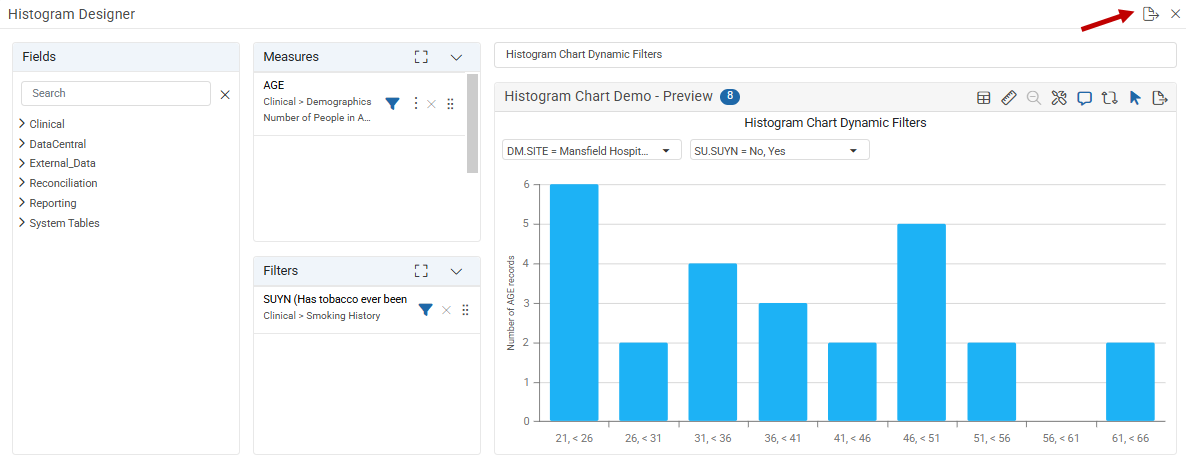
Task: Click the export icon next to the designer close button
Action: tap(1150, 14)
